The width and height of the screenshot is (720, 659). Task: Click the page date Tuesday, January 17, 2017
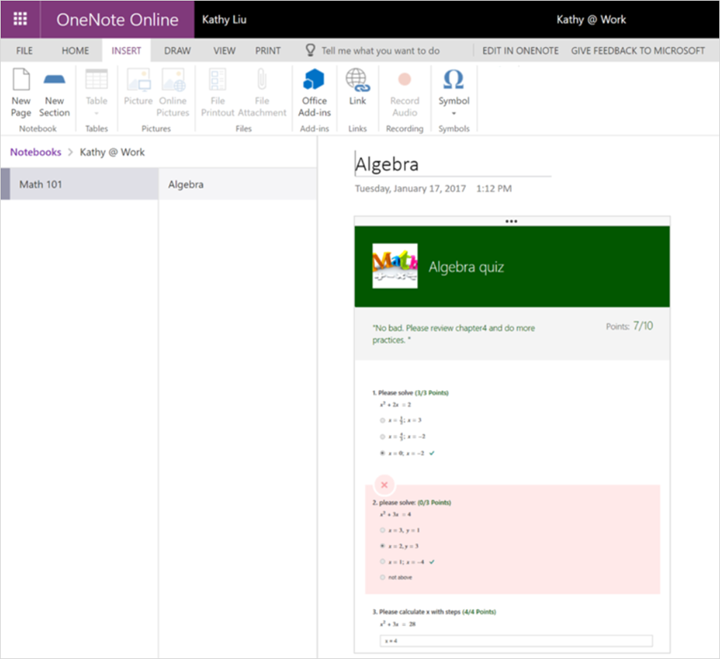tap(410, 188)
